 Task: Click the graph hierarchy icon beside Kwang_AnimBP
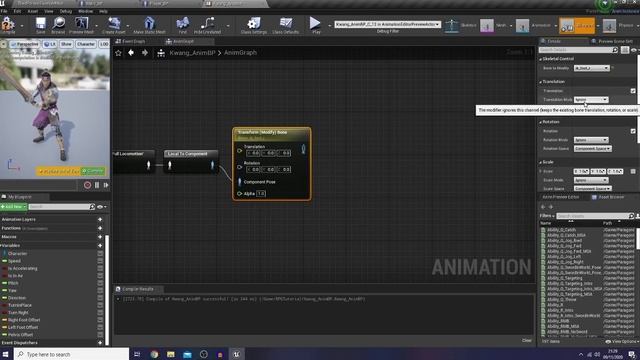tap(161, 53)
